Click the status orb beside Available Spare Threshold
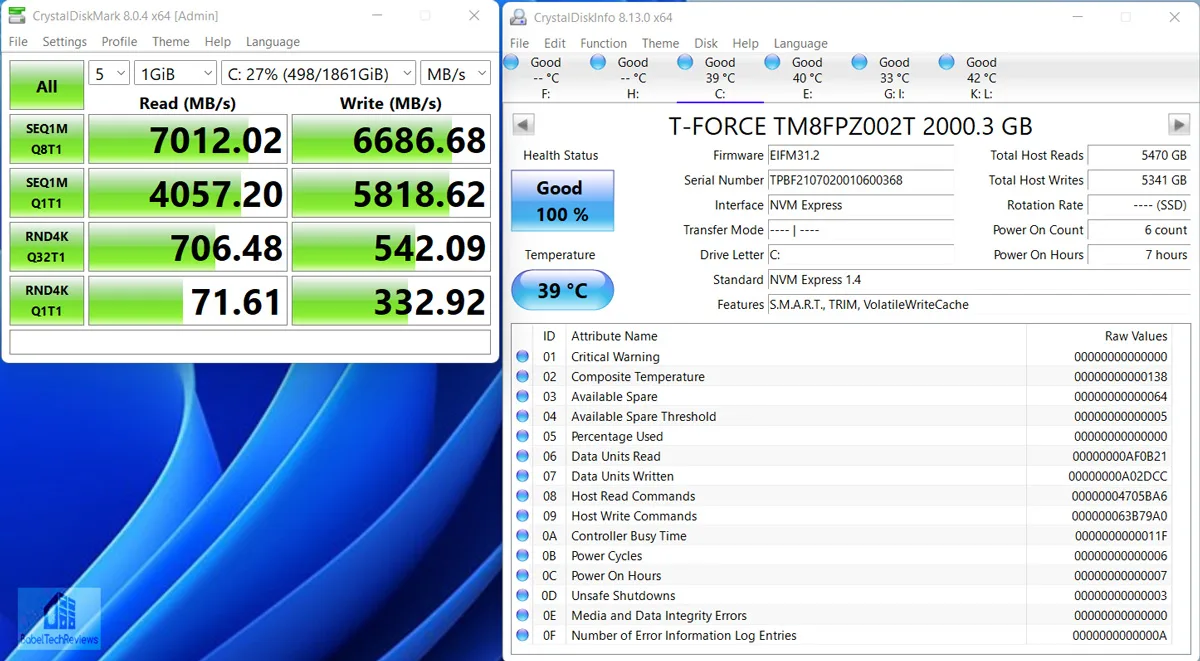 pos(523,416)
